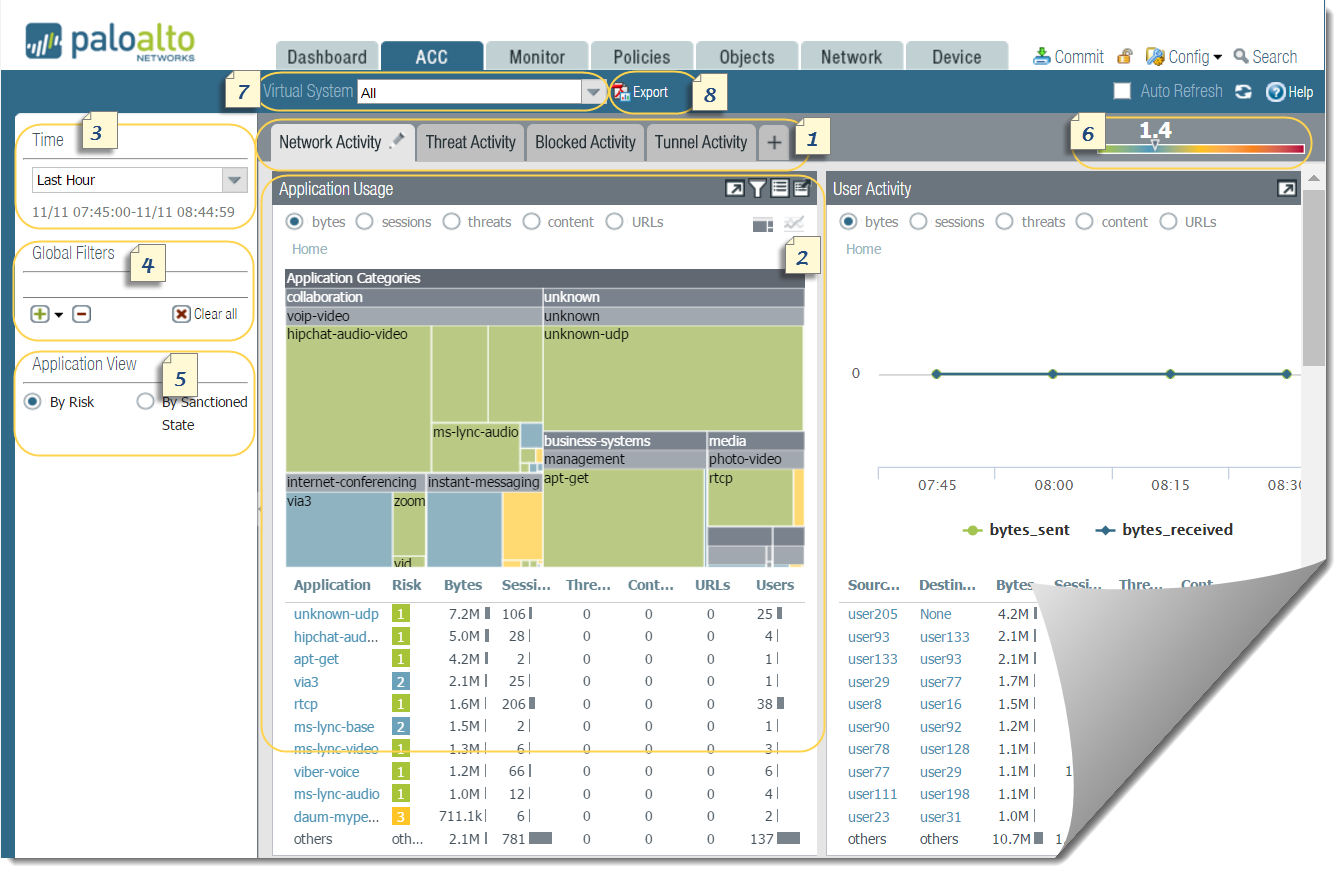The height and width of the screenshot is (873, 1341).
Task: Select the sessions radio button in Application Usage
Action: (365, 222)
